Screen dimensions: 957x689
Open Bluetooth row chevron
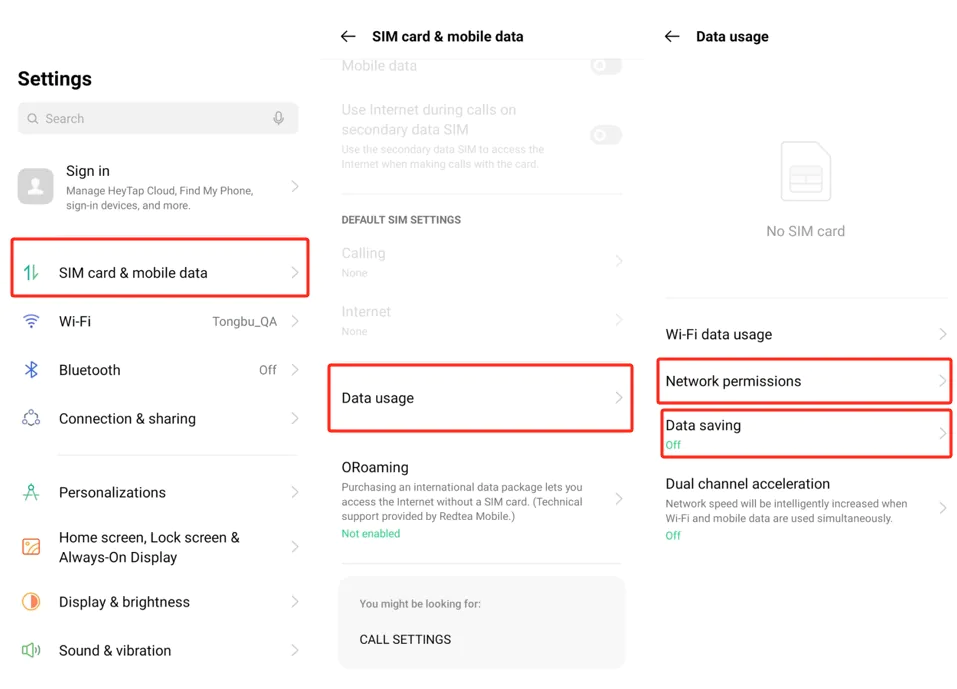(295, 370)
